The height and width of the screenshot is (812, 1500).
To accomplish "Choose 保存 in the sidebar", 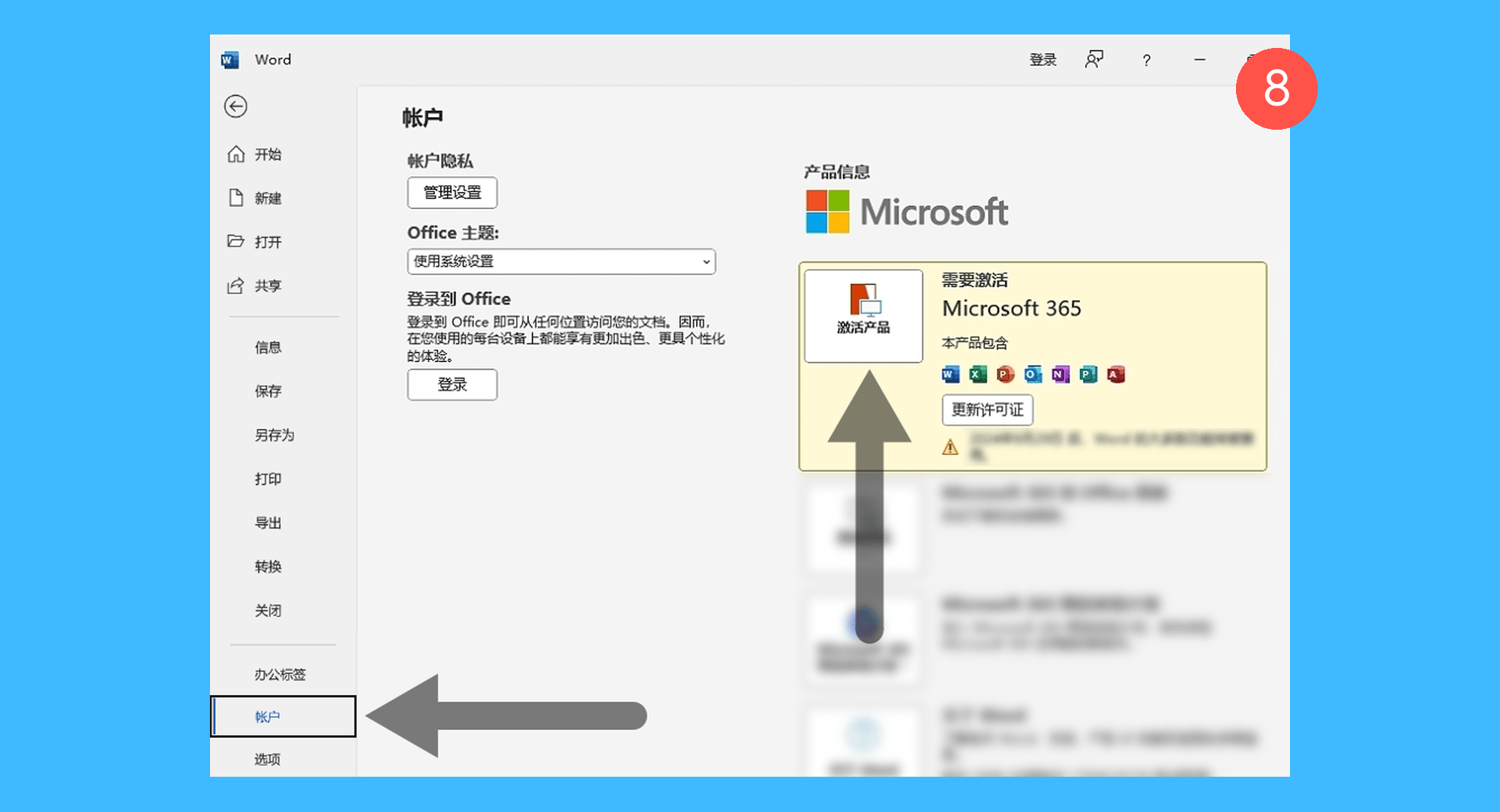I will pyautogui.click(x=268, y=391).
